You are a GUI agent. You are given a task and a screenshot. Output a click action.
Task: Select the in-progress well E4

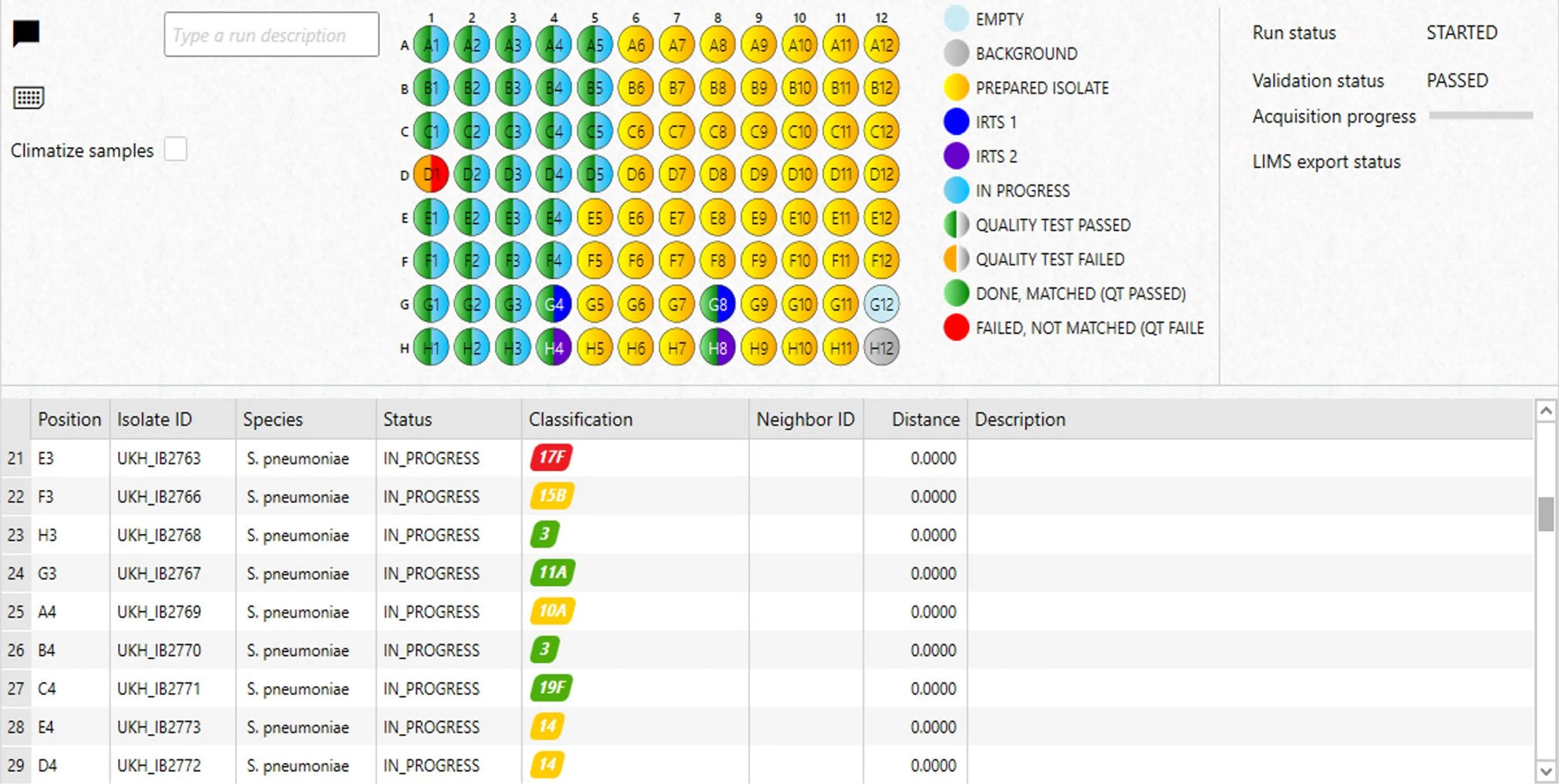(554, 217)
